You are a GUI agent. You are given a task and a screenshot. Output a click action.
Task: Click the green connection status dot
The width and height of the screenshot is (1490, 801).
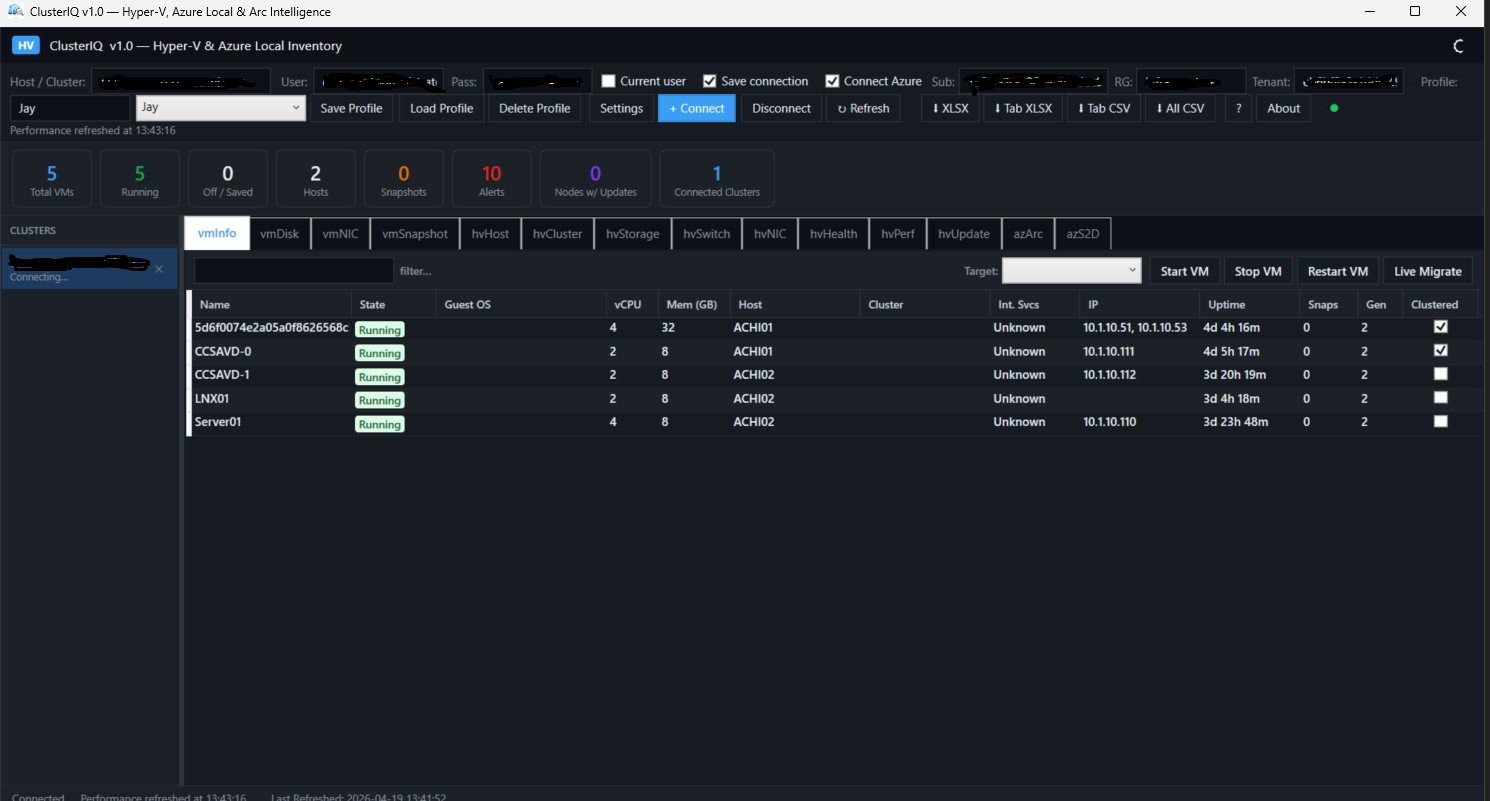pos(1333,108)
